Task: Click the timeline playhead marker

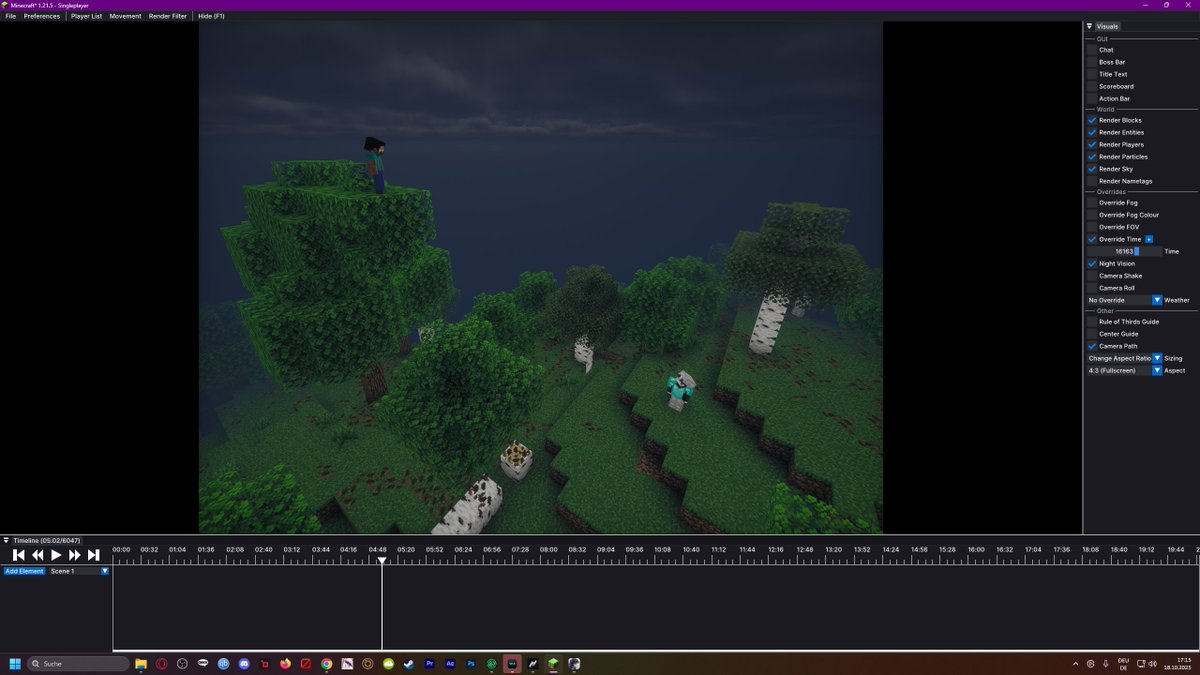Action: (382, 561)
